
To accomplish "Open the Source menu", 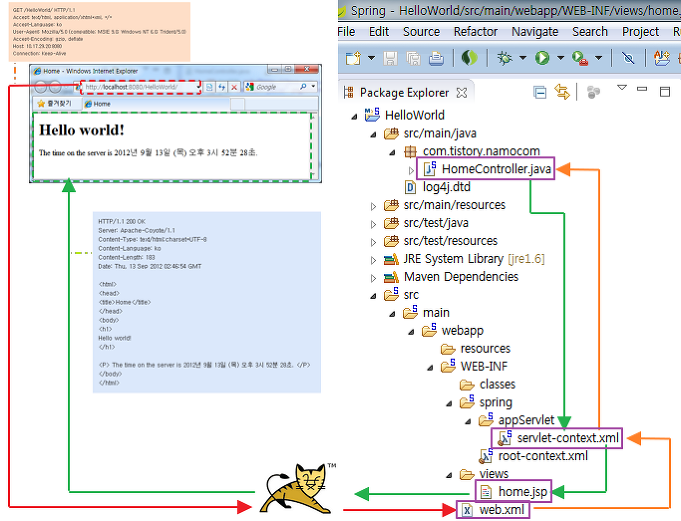I will coord(421,32).
